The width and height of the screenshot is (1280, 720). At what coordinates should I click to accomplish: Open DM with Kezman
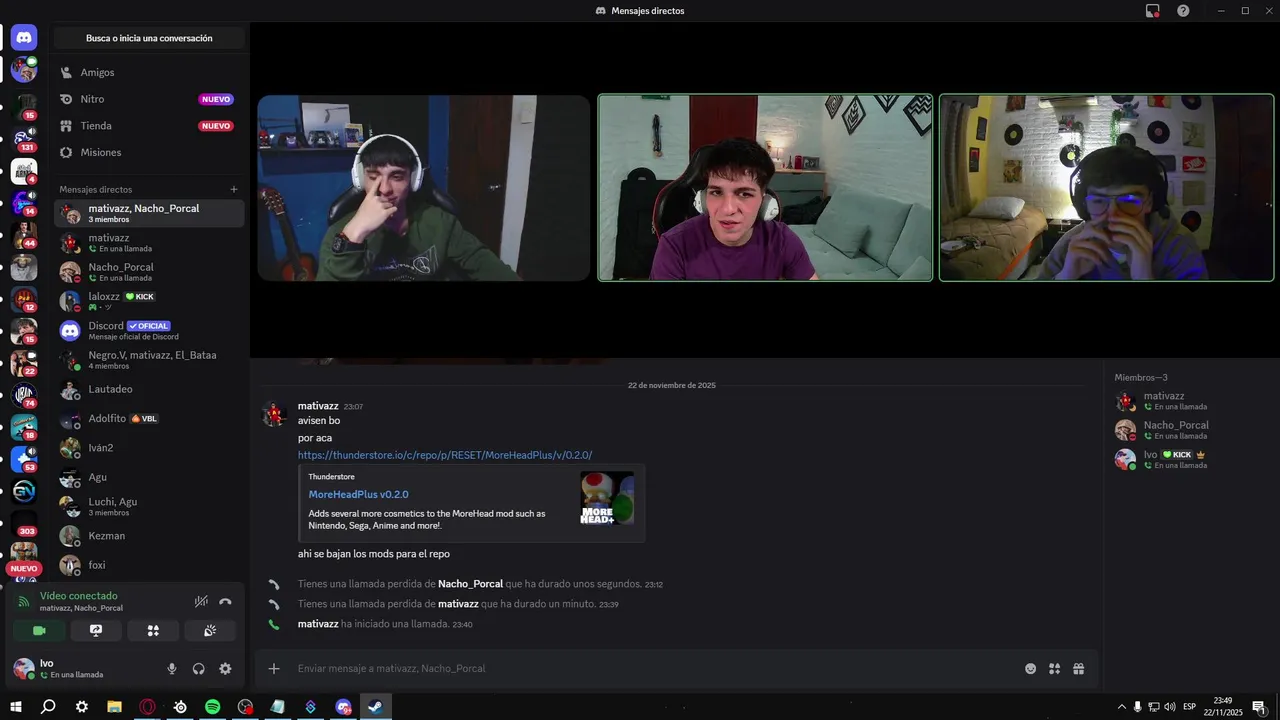(x=149, y=536)
